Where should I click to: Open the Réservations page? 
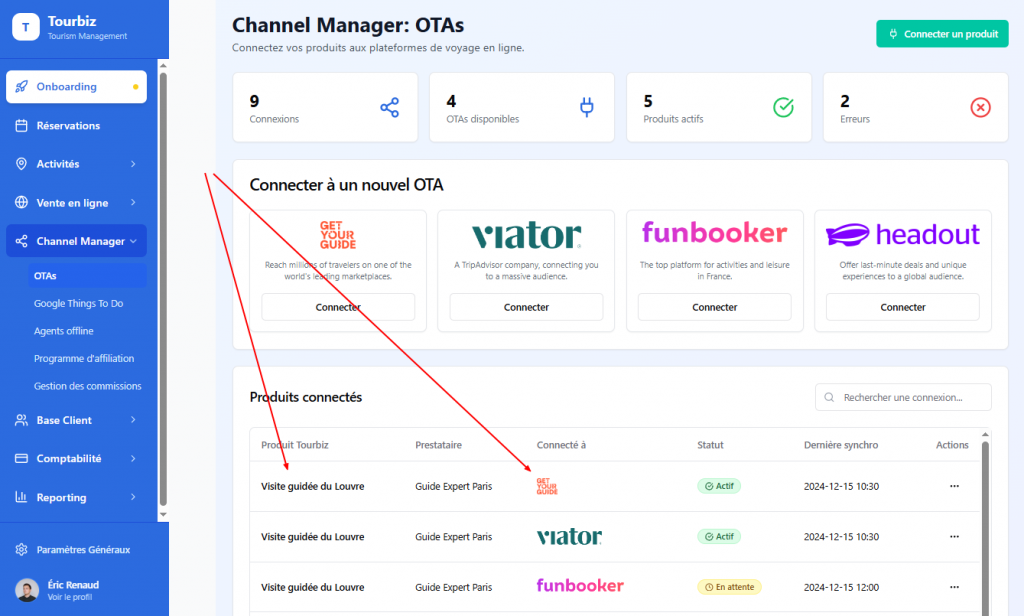pyautogui.click(x=68, y=126)
